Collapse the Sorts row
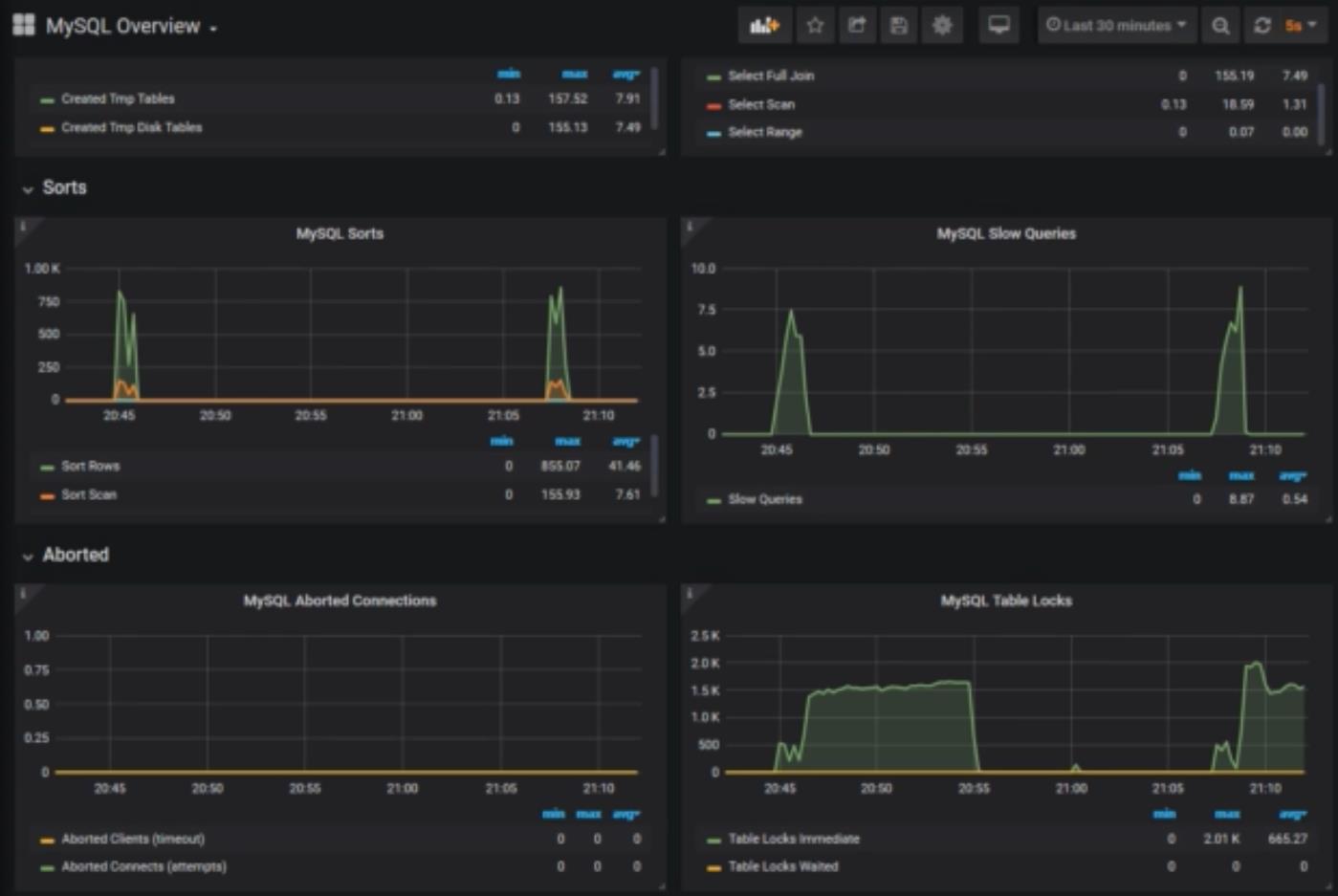 coord(55,187)
